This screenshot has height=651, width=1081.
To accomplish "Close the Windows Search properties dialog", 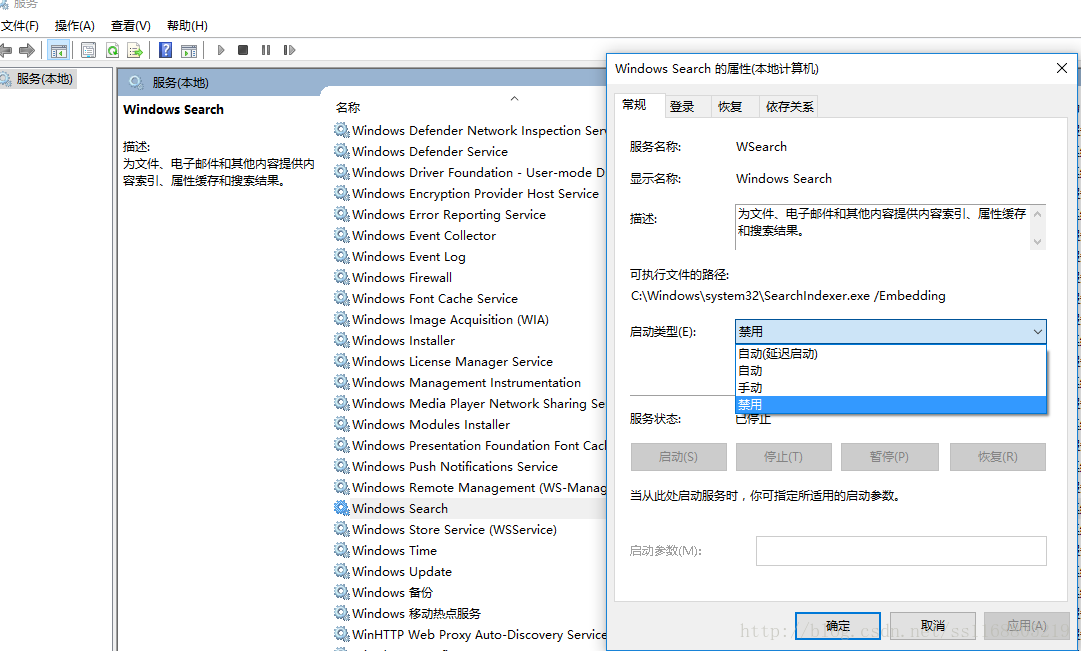I will (x=1062, y=68).
